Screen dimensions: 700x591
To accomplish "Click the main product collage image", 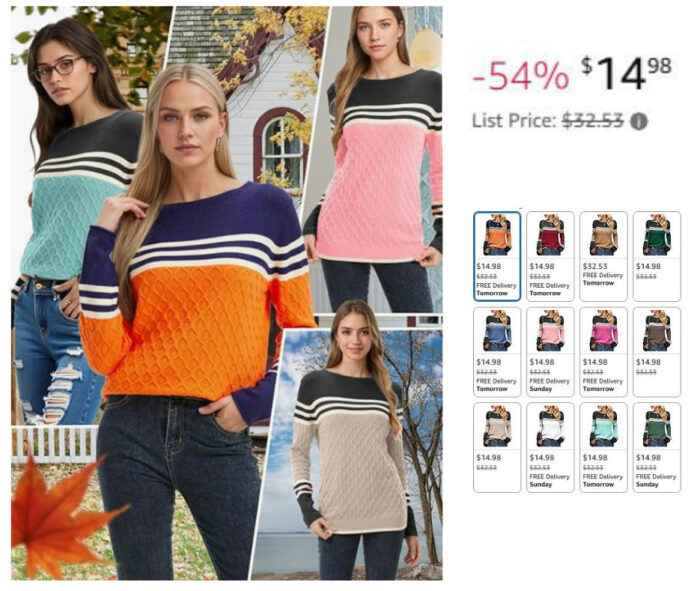I will (x=227, y=293).
